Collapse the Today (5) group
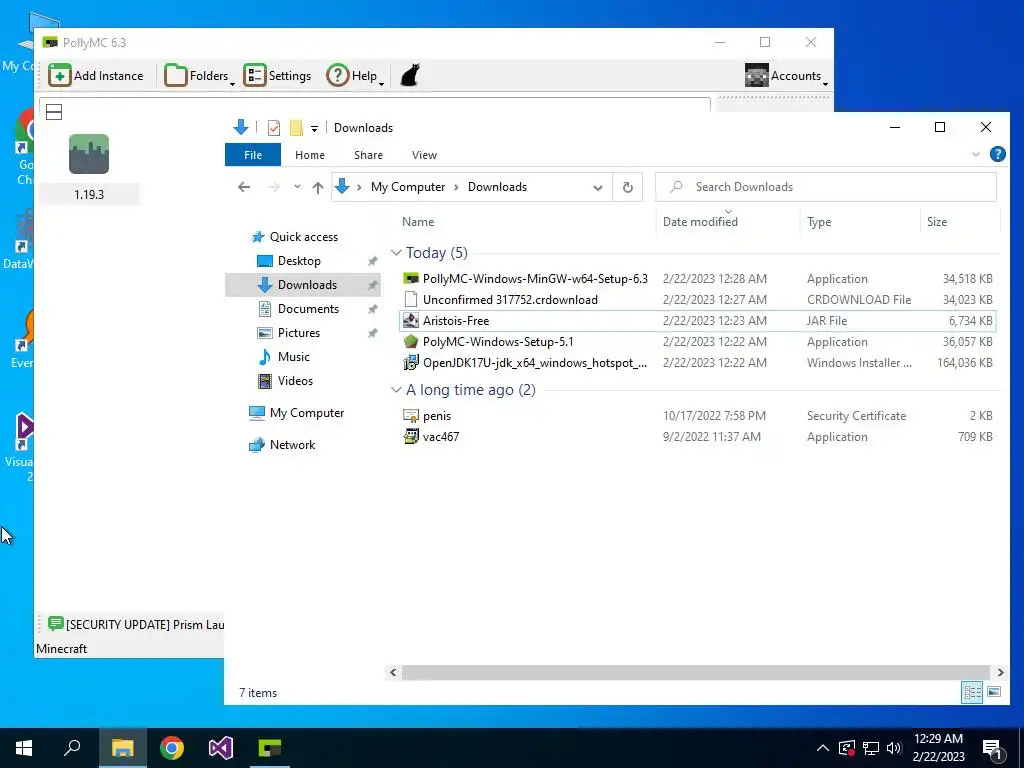This screenshot has height=768, width=1024. [396, 253]
